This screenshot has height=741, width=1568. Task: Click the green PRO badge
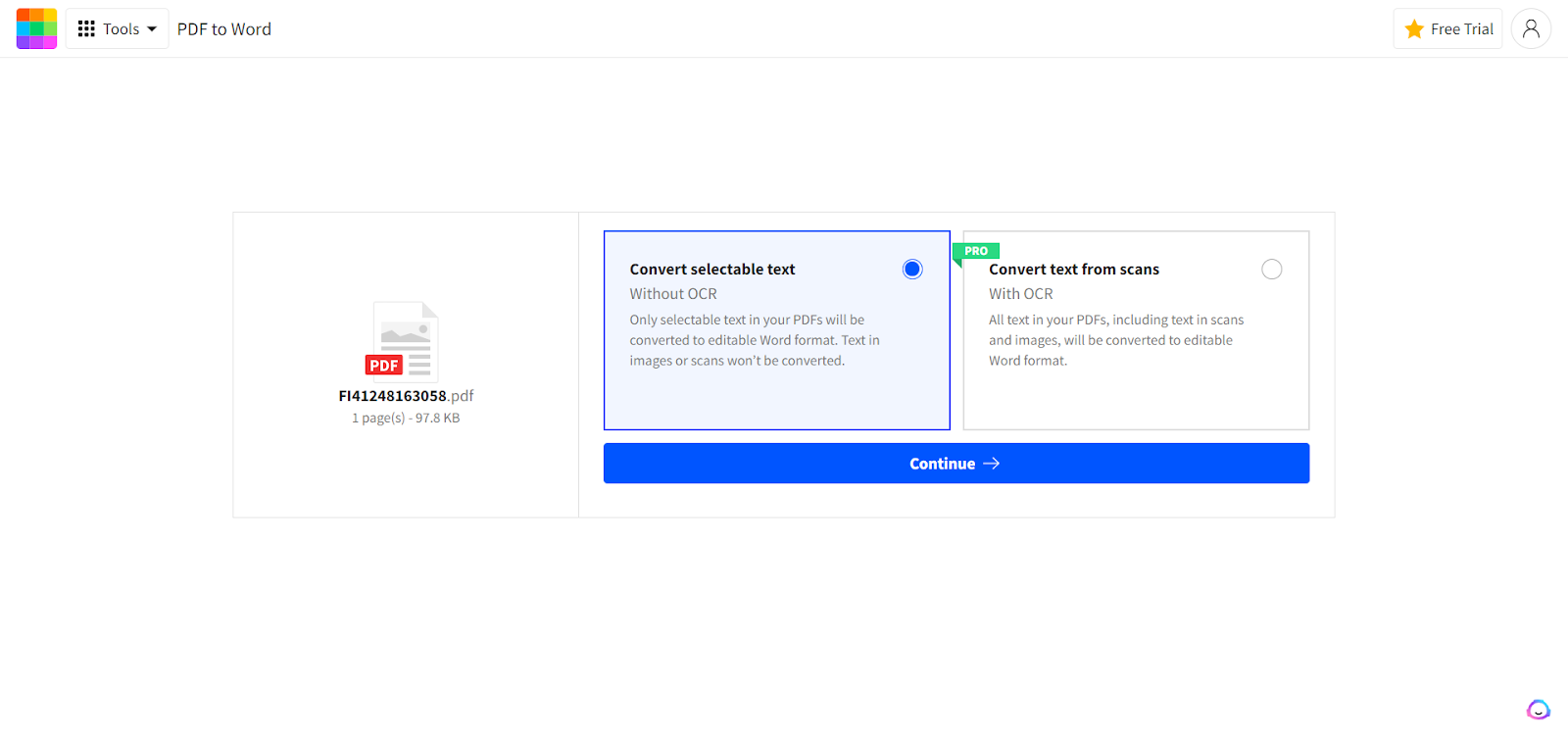976,251
